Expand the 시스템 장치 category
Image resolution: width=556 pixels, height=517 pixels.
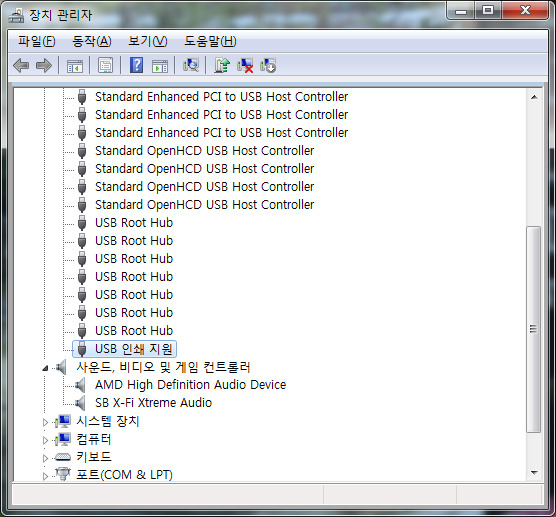pos(45,422)
